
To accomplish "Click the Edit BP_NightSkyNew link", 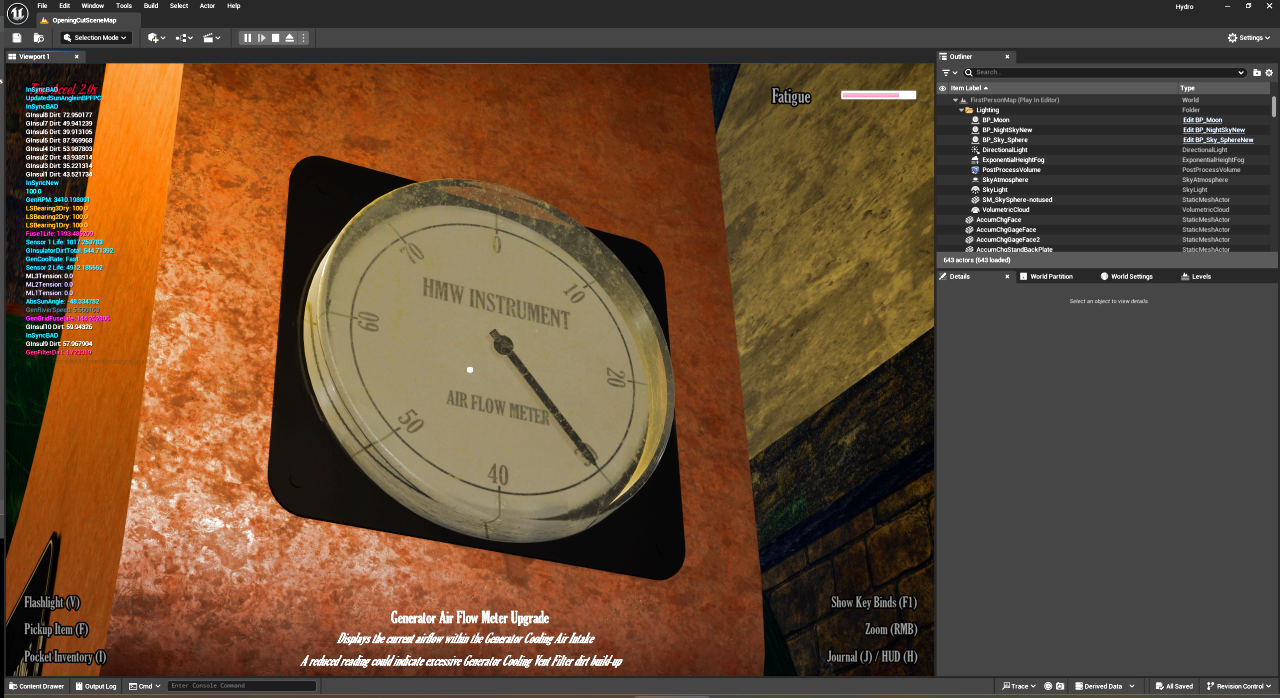I will click(x=1214, y=130).
